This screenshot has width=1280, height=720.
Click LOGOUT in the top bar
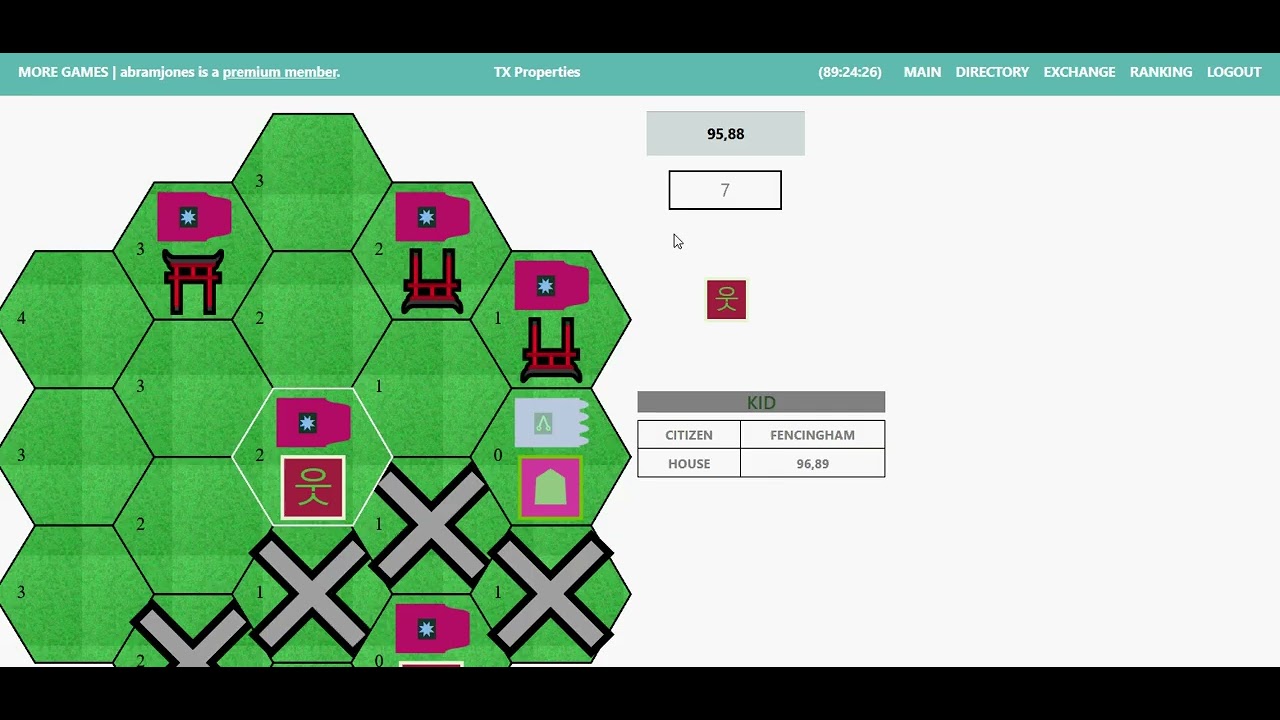click(1234, 72)
